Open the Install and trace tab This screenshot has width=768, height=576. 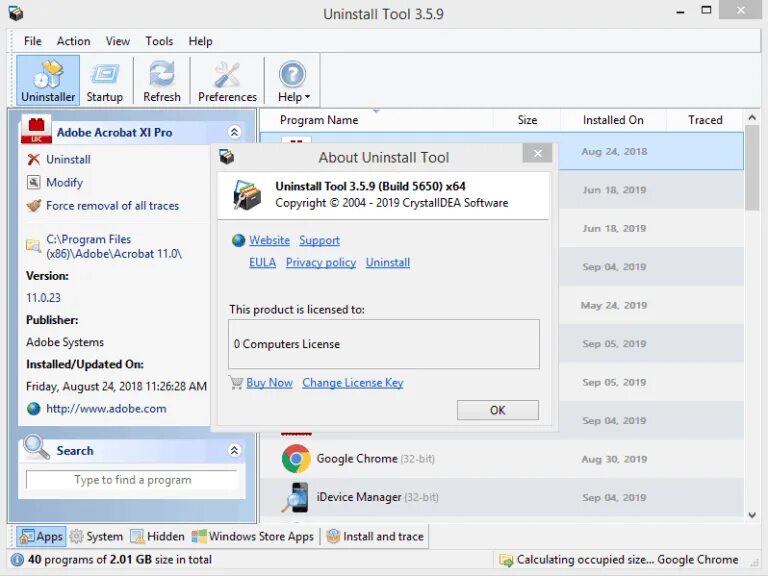pos(375,536)
